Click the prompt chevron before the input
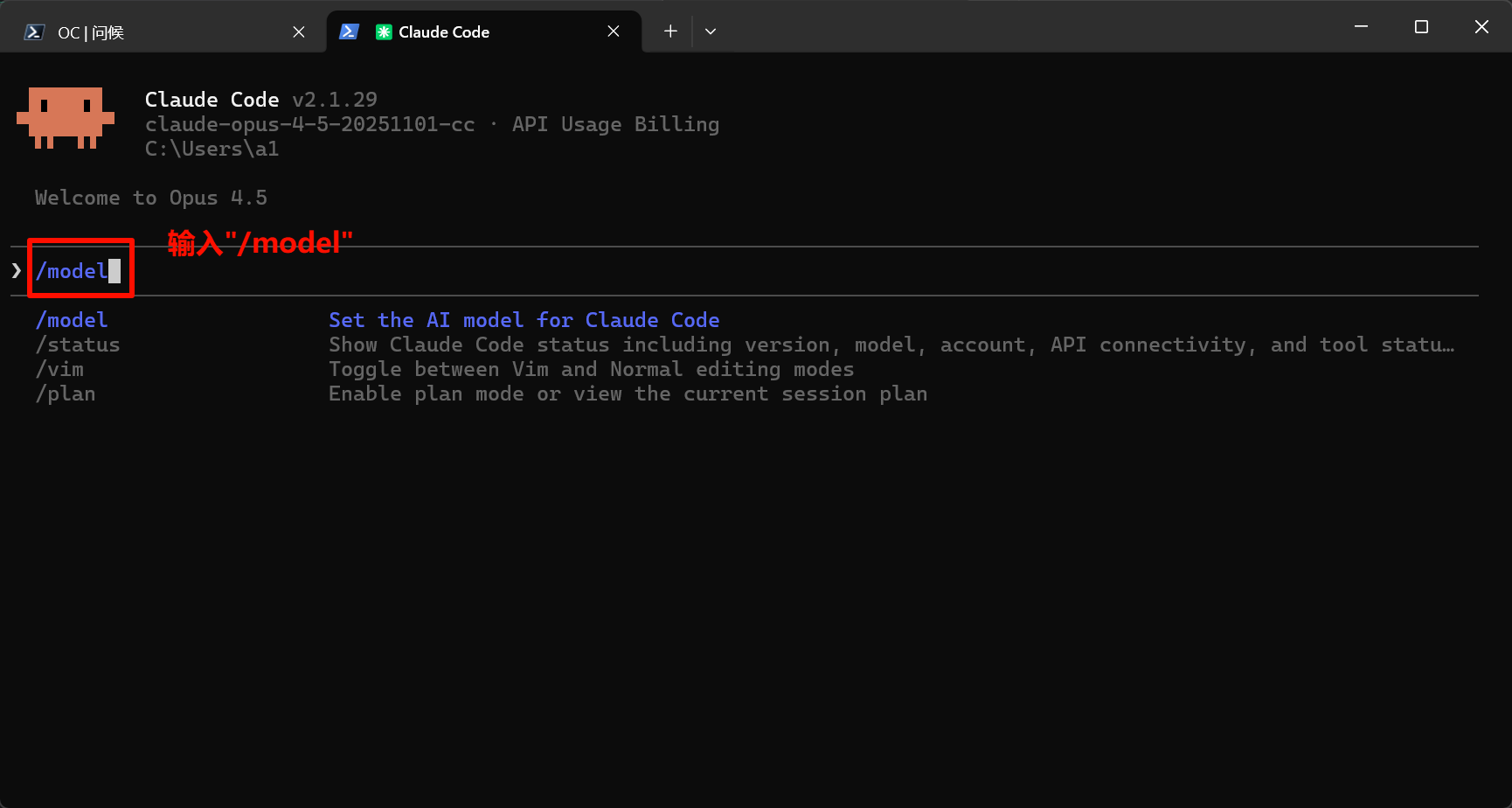1512x808 pixels. point(17,271)
